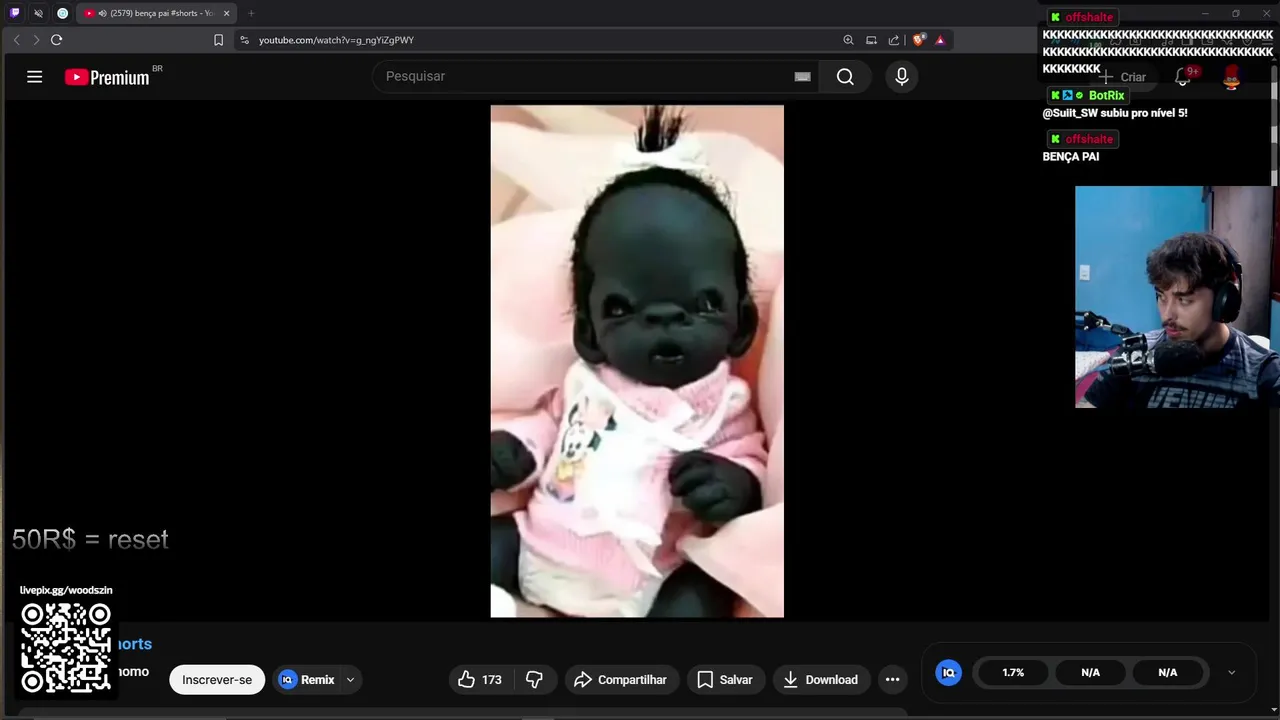Viewport: 1280px width, 720px height.
Task: Click the livepix.gg/woodszin QR code
Action: tap(66, 647)
